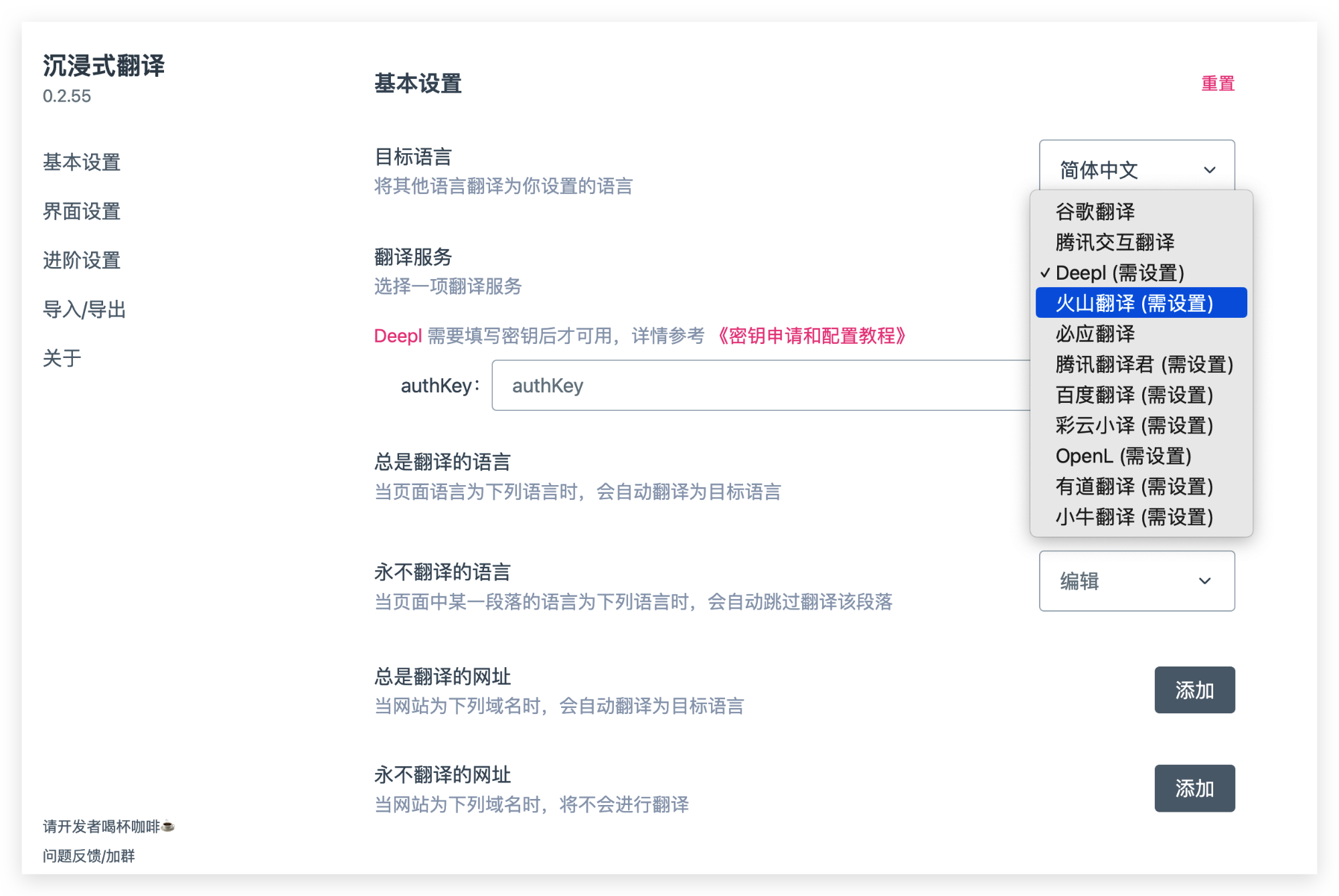Viewport: 1339px width, 896px height.
Task: Choose 彩云小译 (需设置) option
Action: [1141, 425]
